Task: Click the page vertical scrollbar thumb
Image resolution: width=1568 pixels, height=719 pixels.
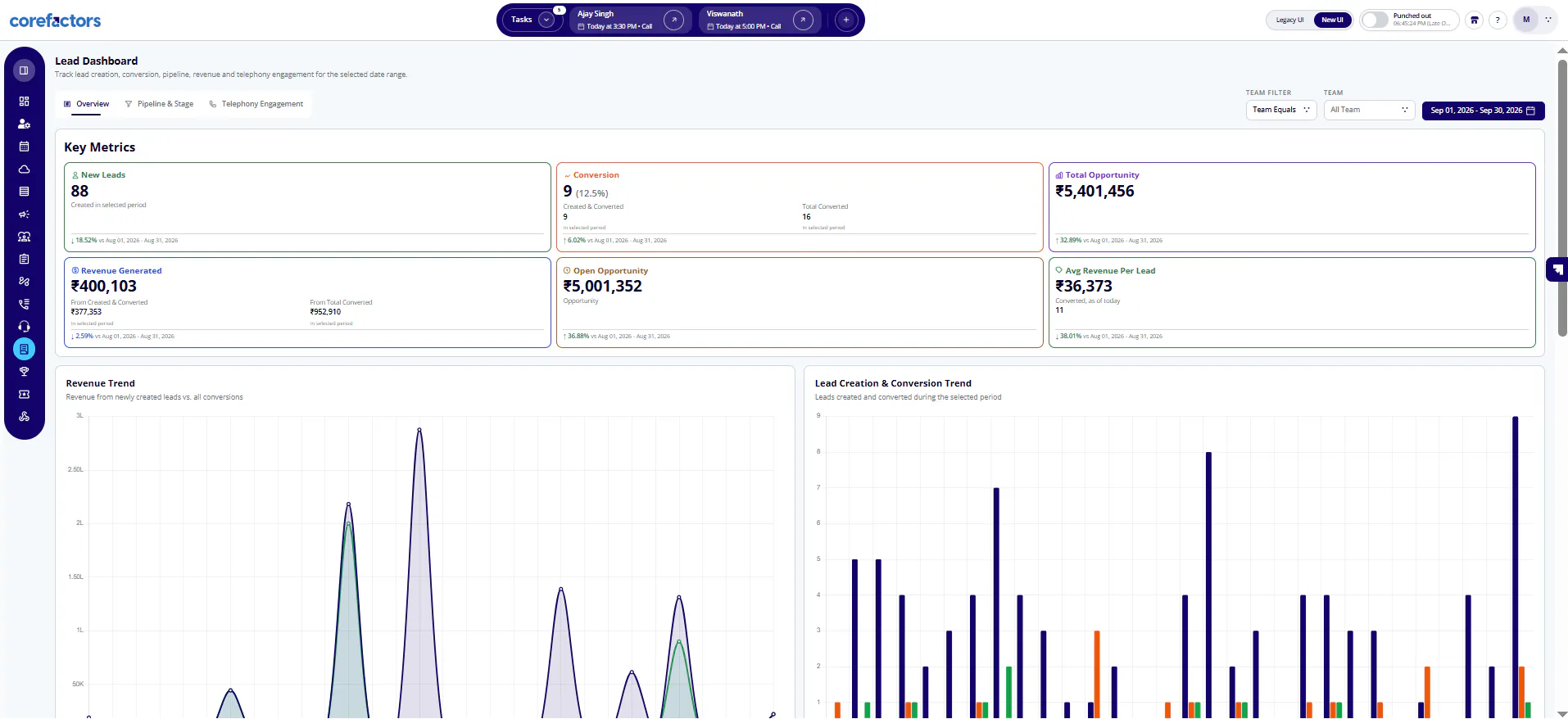Action: (1562, 197)
